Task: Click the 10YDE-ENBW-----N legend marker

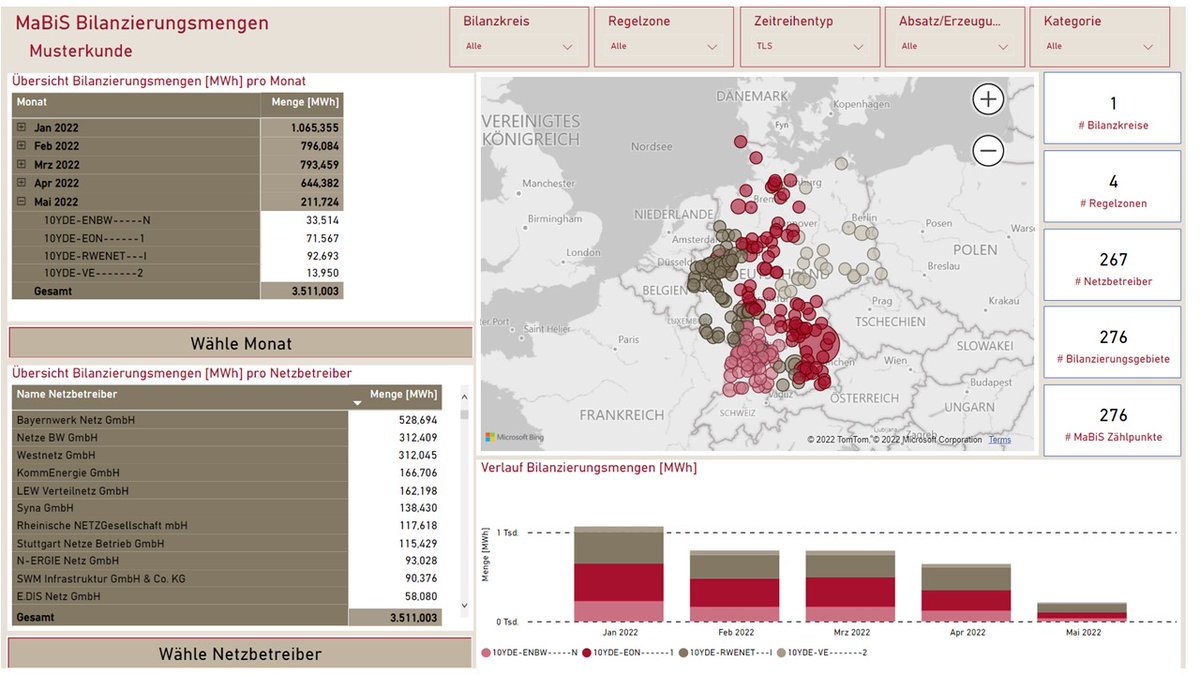Action: (x=486, y=652)
